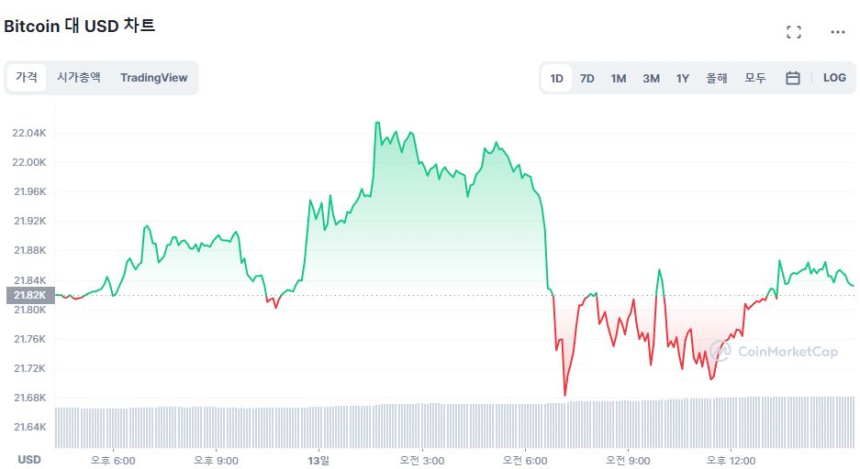Image resolution: width=860 pixels, height=469 pixels.
Task: Select the 올해 (year-to-date) range
Action: [716, 78]
